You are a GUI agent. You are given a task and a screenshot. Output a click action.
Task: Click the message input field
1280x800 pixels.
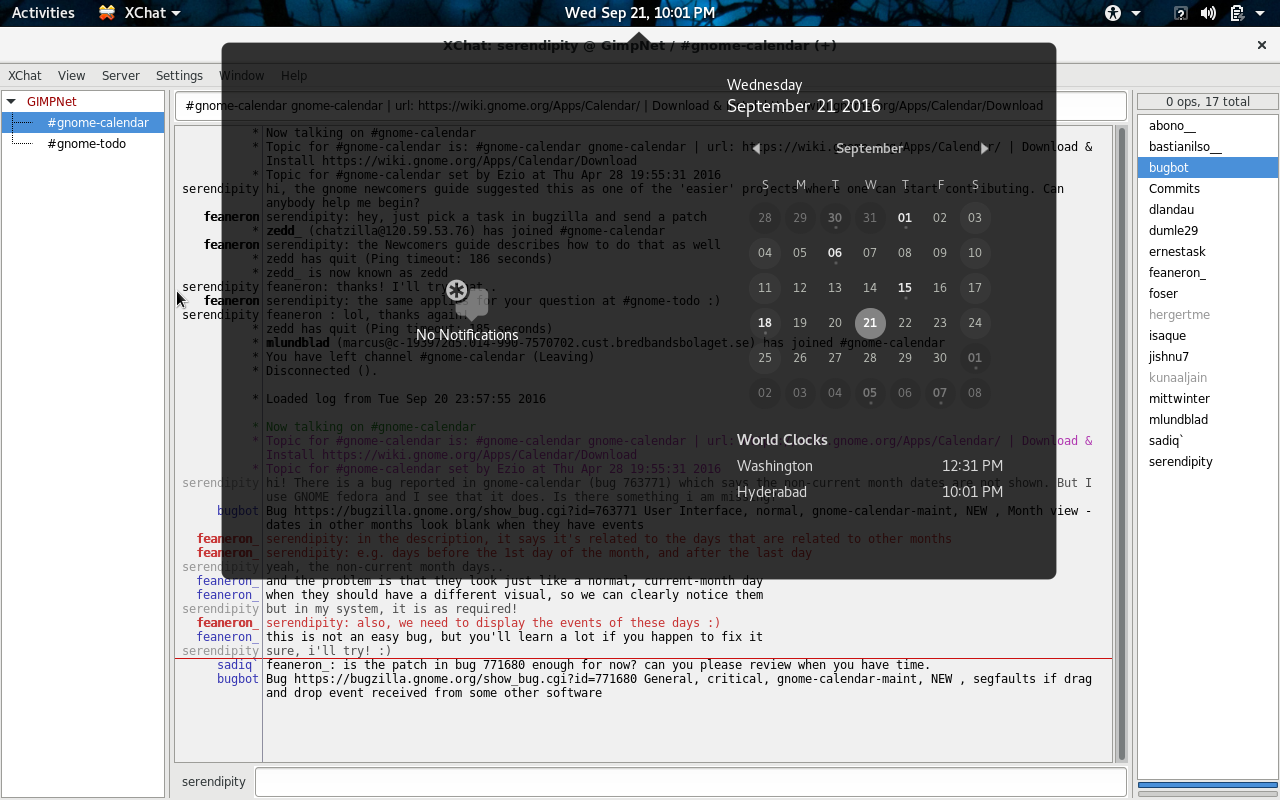[691, 782]
